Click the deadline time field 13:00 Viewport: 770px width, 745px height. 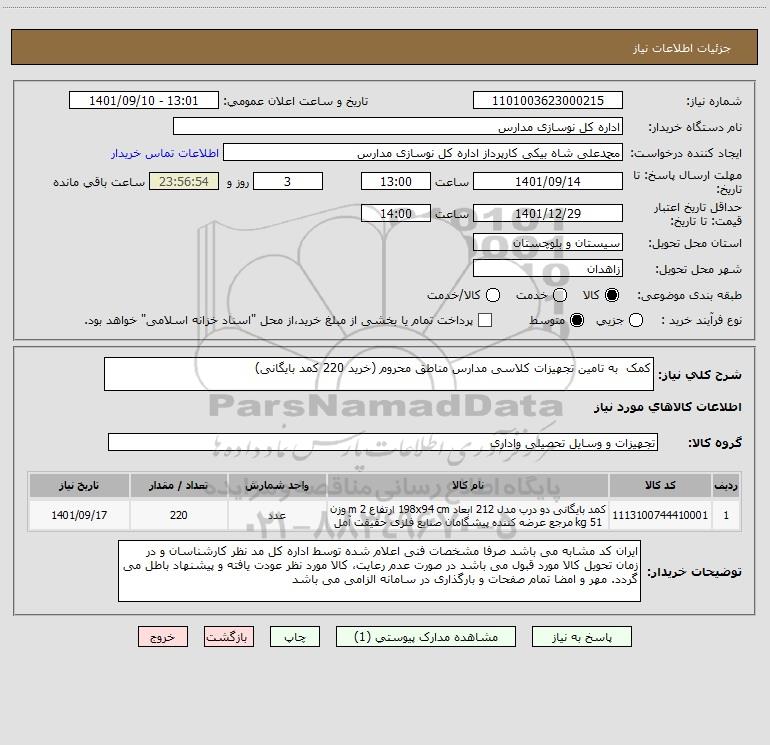coord(396,181)
